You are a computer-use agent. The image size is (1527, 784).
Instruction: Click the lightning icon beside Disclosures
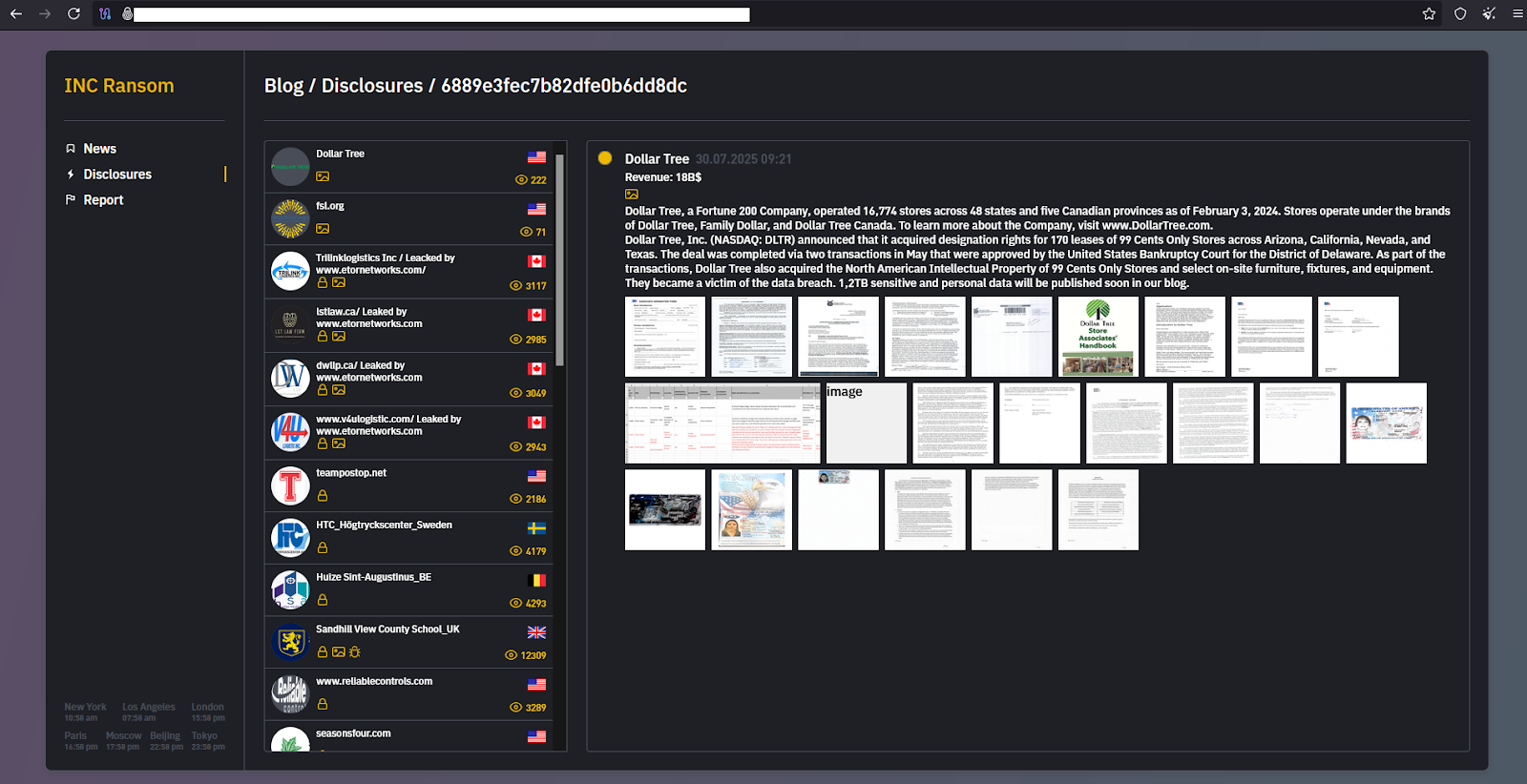pos(71,175)
